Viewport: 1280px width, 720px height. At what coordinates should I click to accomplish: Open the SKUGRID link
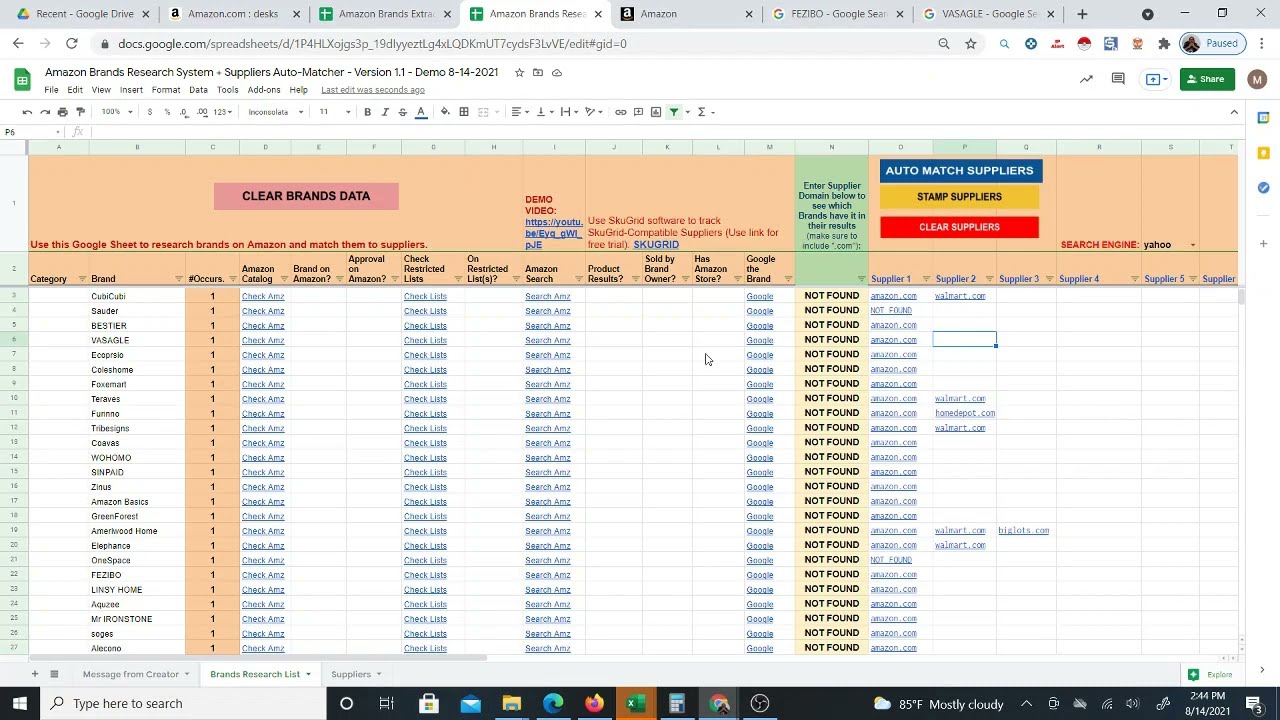coord(656,245)
